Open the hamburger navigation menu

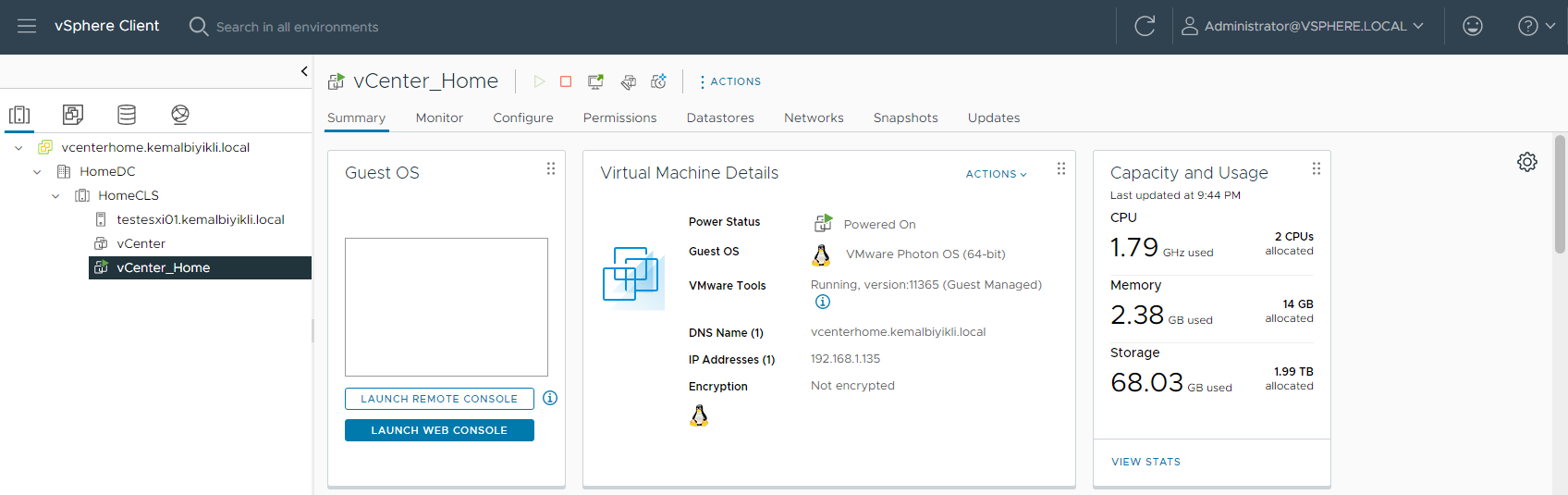27,26
